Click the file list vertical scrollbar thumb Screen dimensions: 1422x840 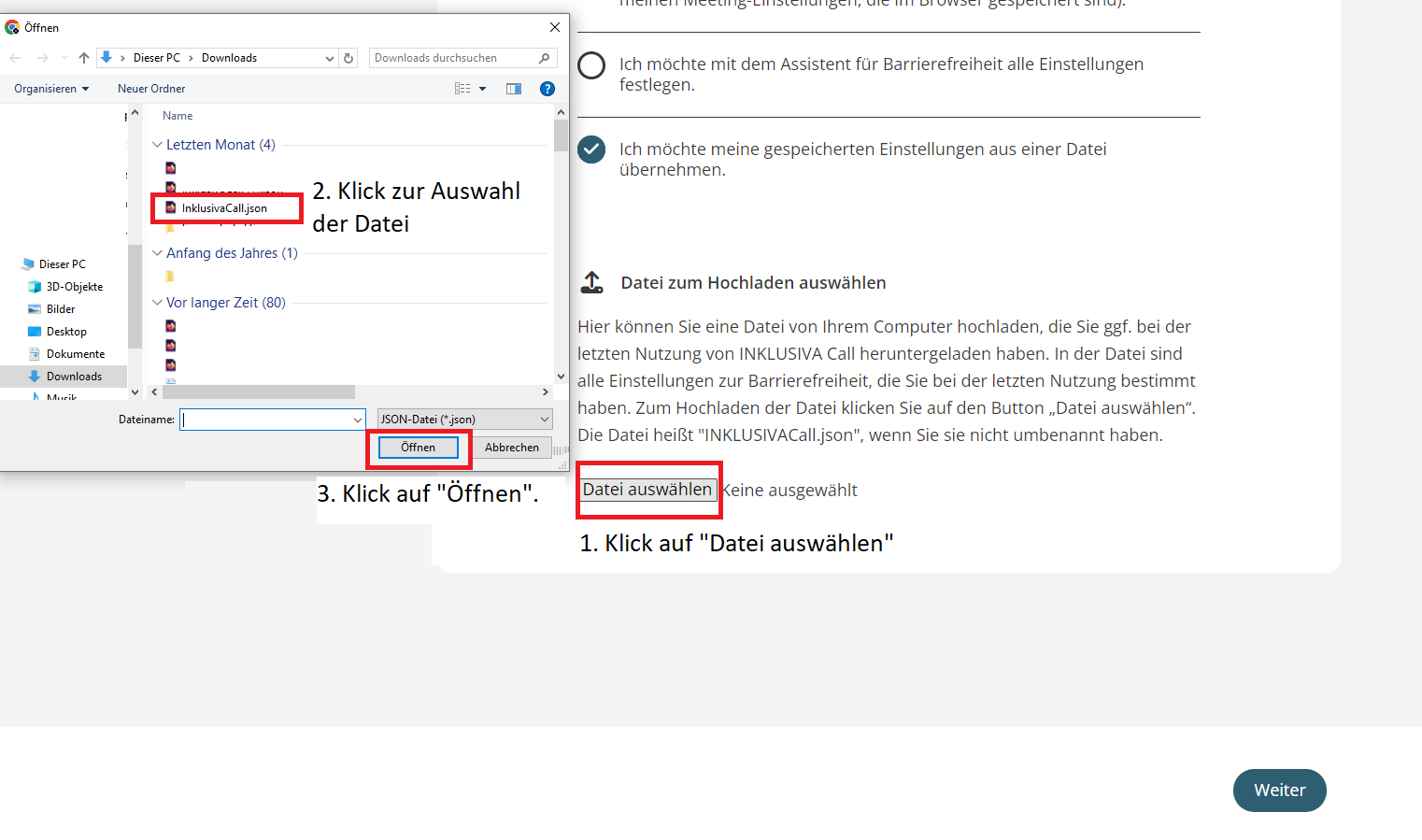pyautogui.click(x=561, y=135)
